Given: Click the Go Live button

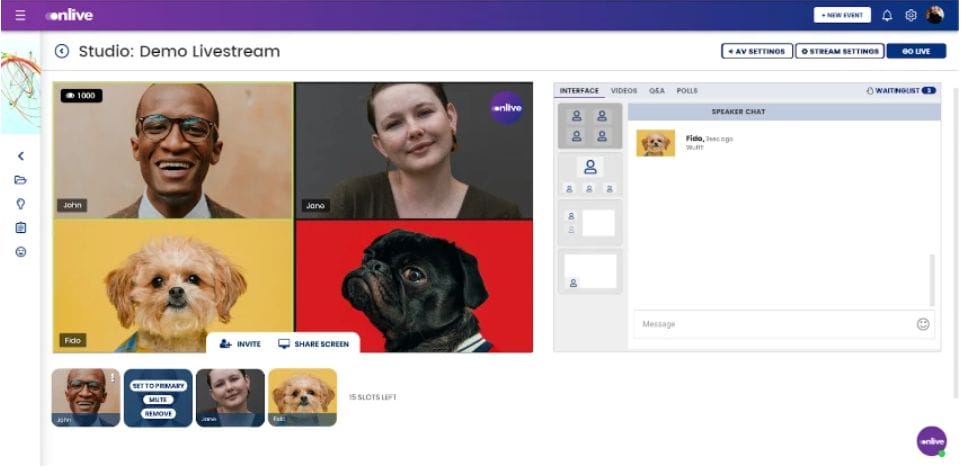Looking at the screenshot, I should 915,51.
